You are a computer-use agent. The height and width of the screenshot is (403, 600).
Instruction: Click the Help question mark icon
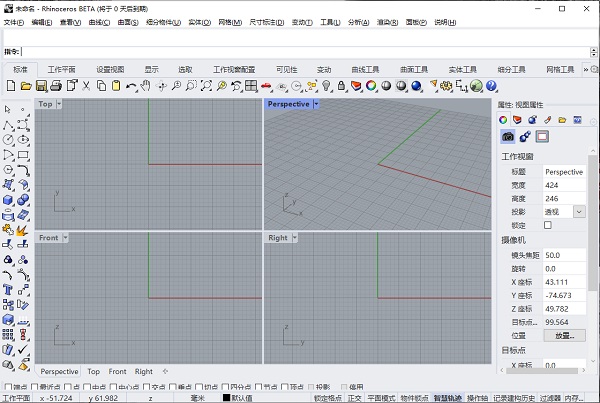[491, 86]
